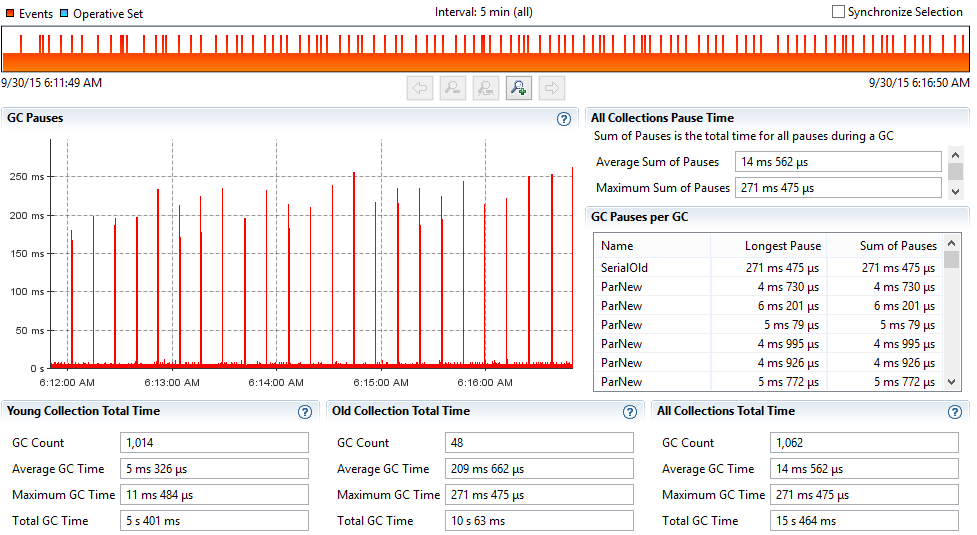Select the ParNew row with 4 ms 995 µs
The image size is (977, 535).
click(x=768, y=344)
